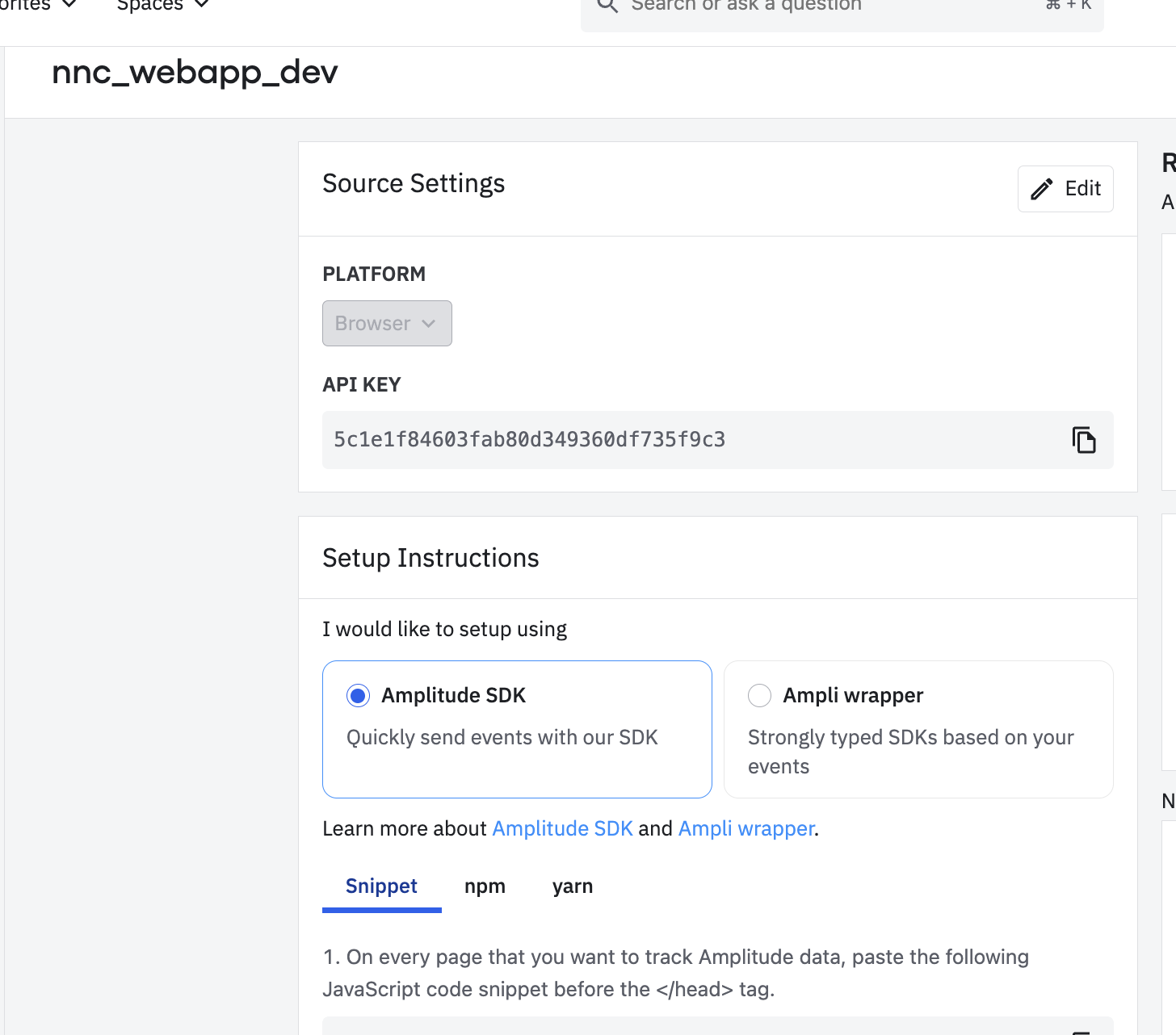The image size is (1176, 1035).
Task: Expand the Spaces menu chevron
Action: click(202, 5)
